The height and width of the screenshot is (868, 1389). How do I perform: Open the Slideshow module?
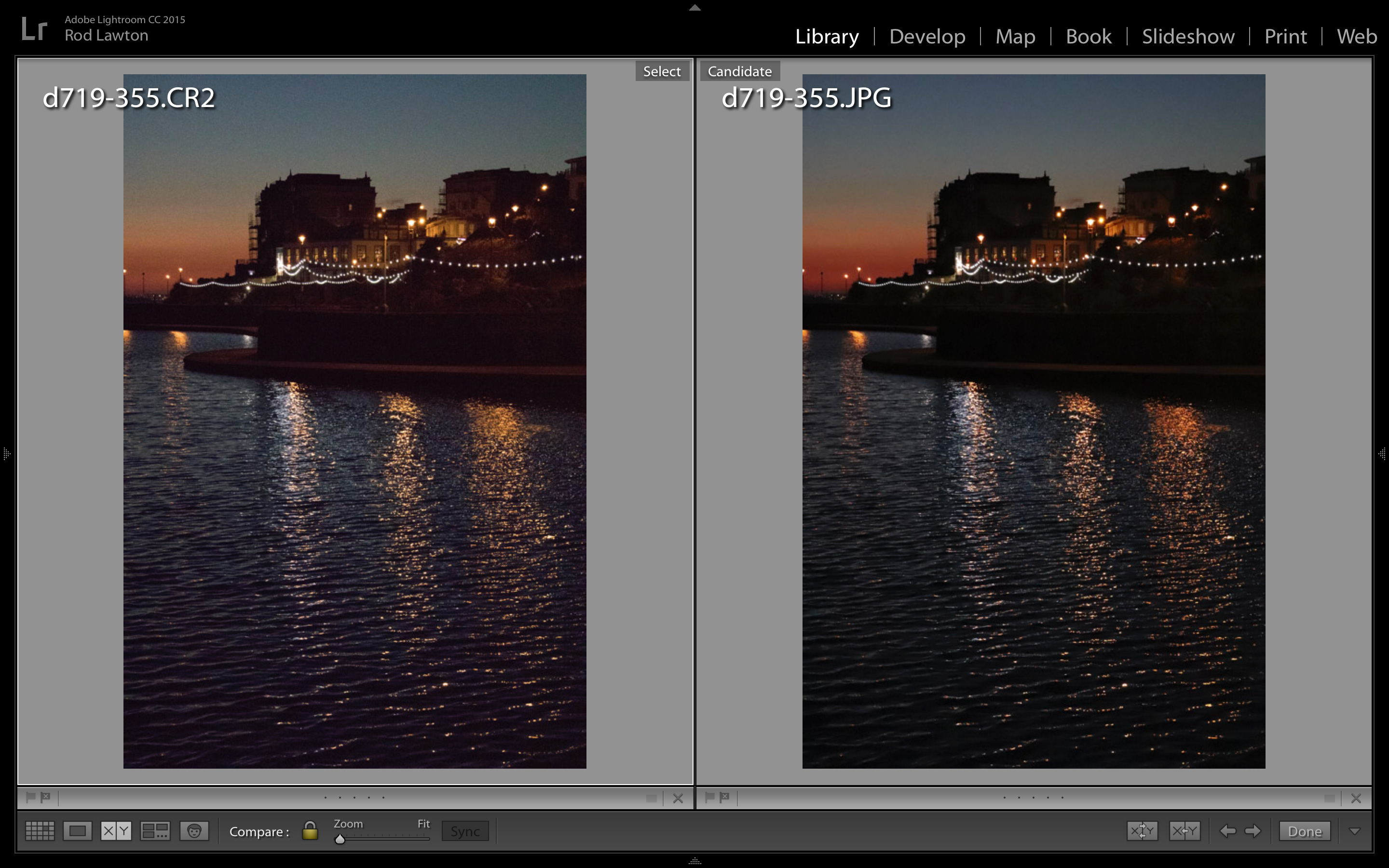[1188, 36]
